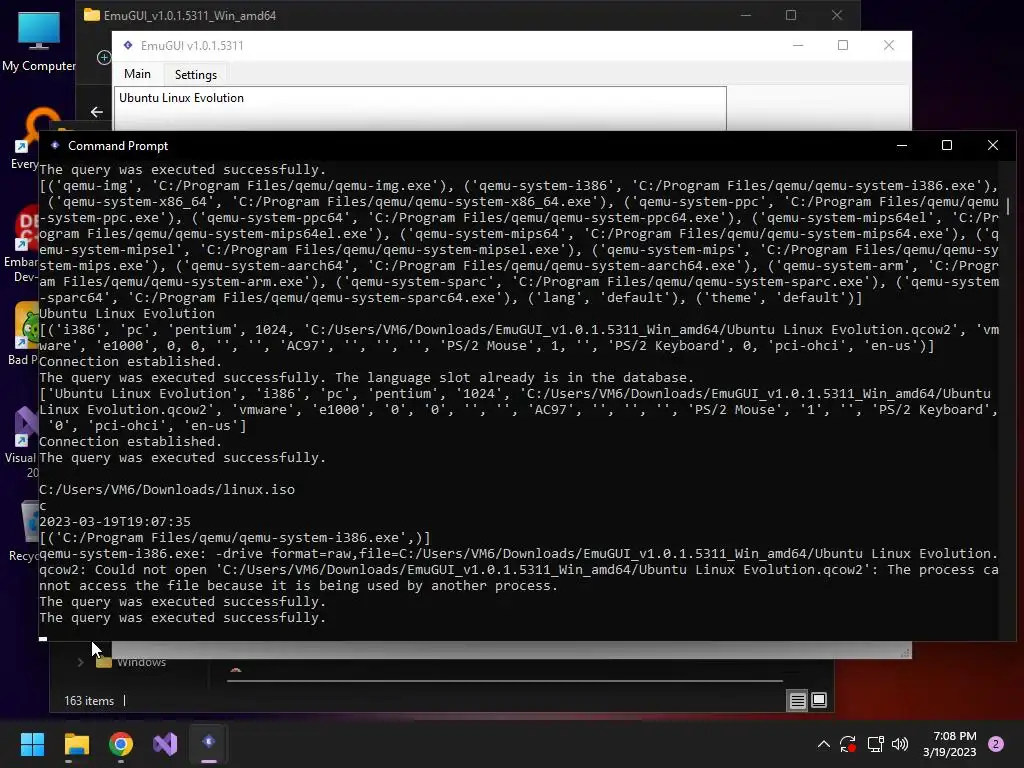Launch Google Chrome from the taskbar
This screenshot has width=1024, height=768.
pyautogui.click(x=121, y=744)
